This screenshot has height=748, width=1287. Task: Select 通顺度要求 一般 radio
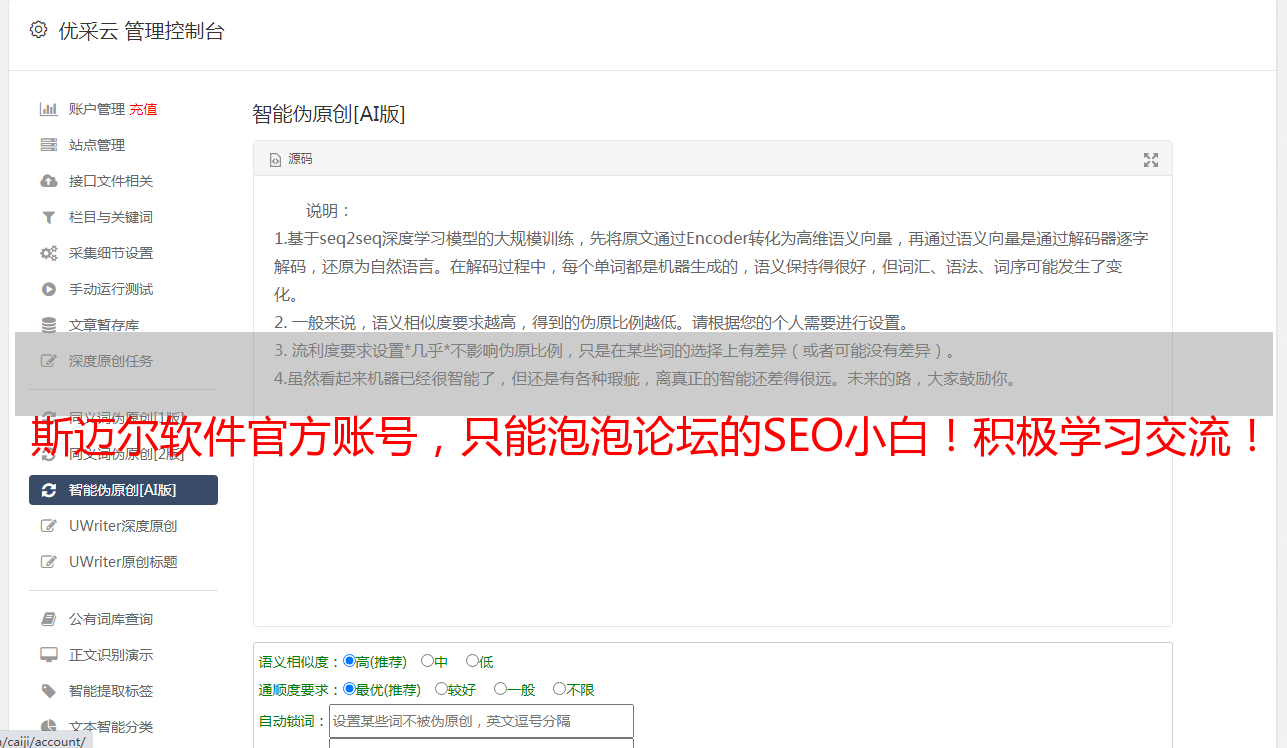click(500, 689)
